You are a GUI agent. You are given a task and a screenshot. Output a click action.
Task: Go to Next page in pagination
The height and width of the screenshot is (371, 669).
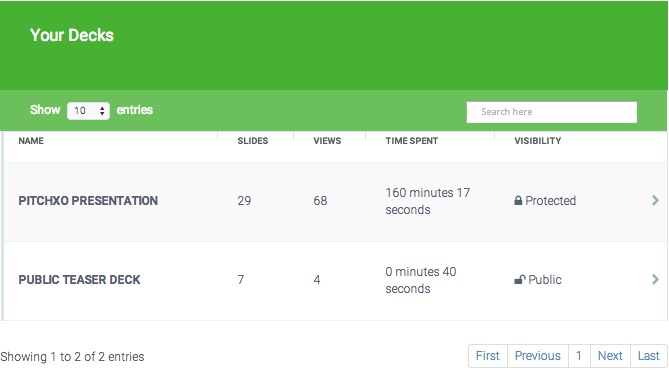(x=610, y=356)
